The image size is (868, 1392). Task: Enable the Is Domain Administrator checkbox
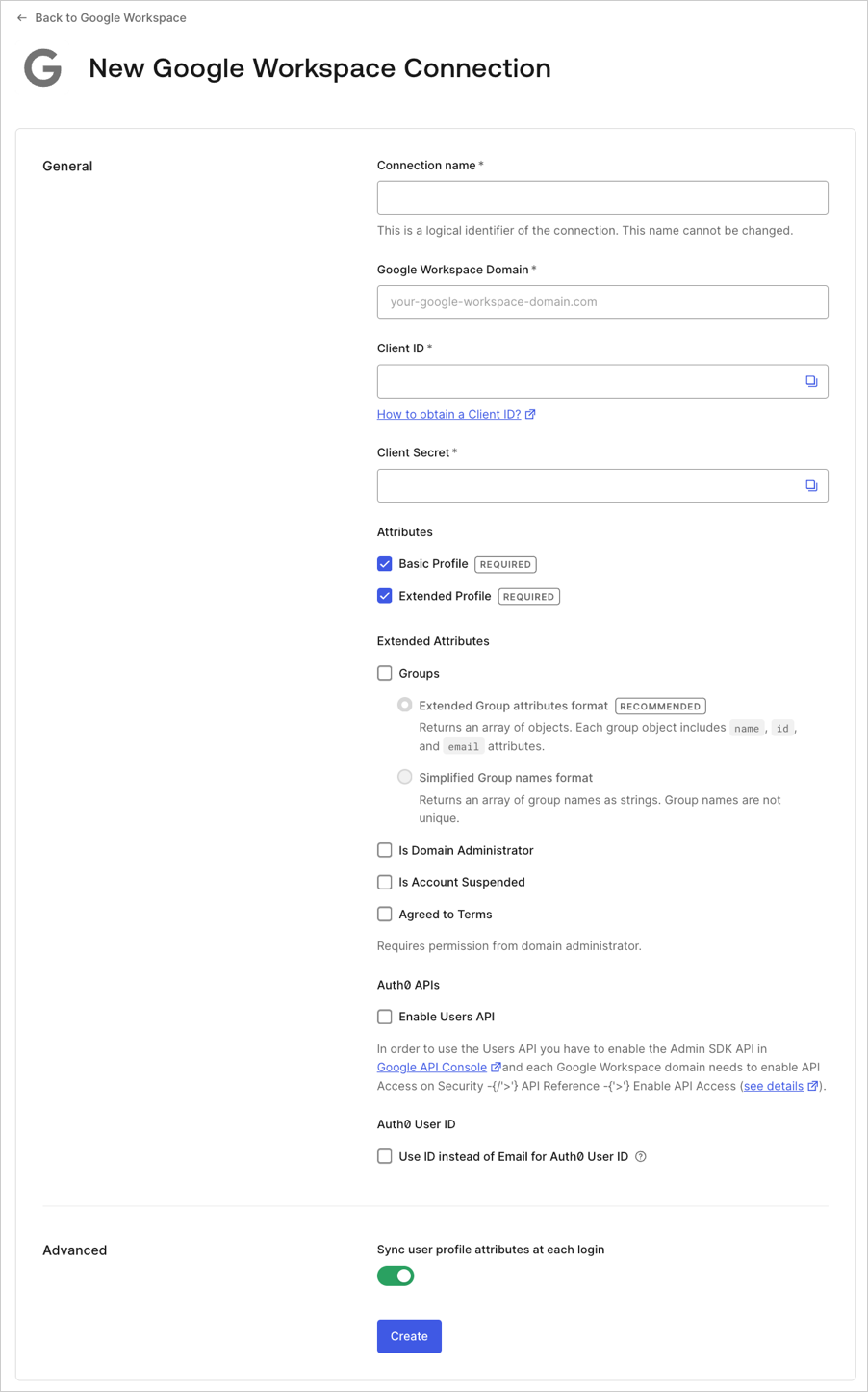pyautogui.click(x=384, y=850)
